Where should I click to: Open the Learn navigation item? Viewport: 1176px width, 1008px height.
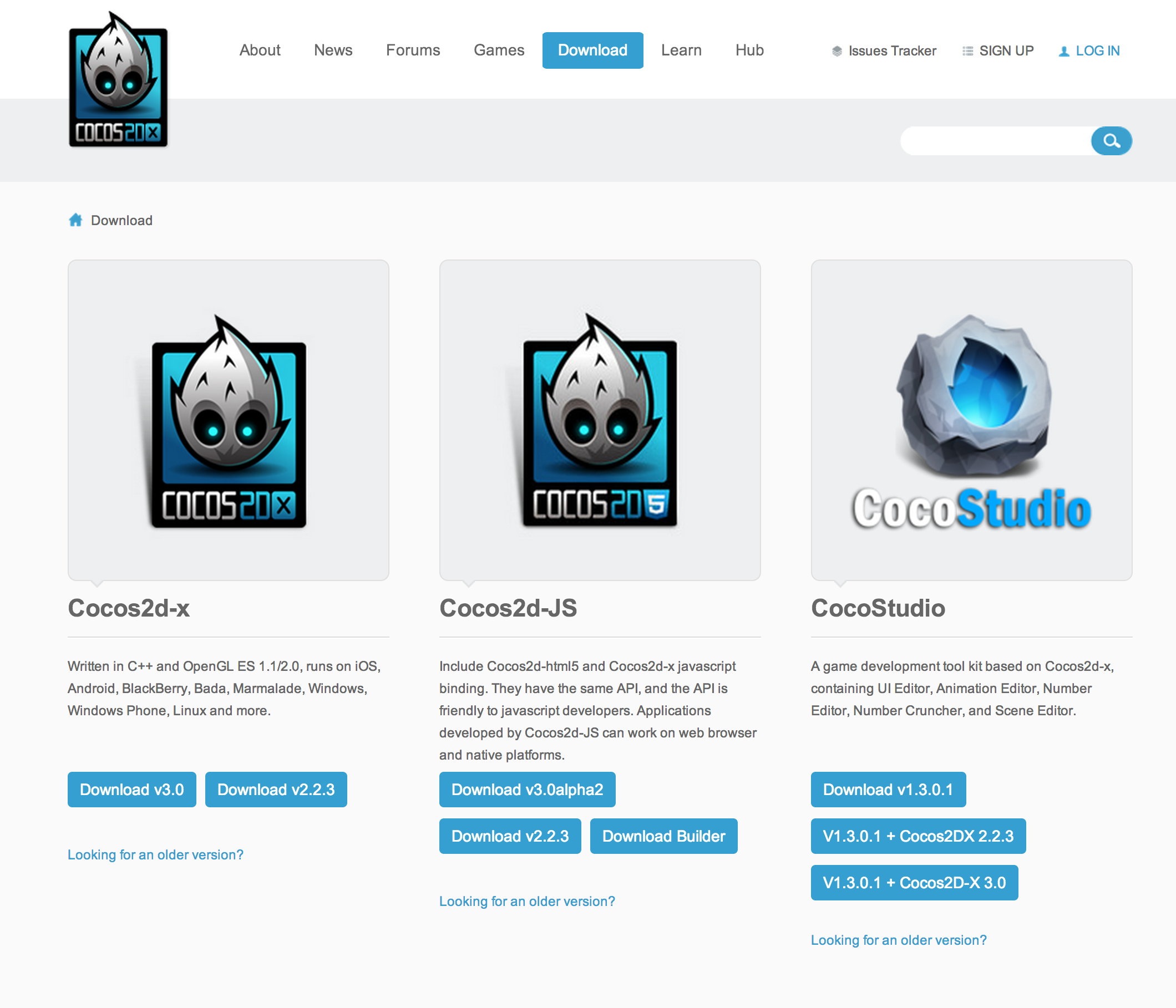click(x=681, y=50)
